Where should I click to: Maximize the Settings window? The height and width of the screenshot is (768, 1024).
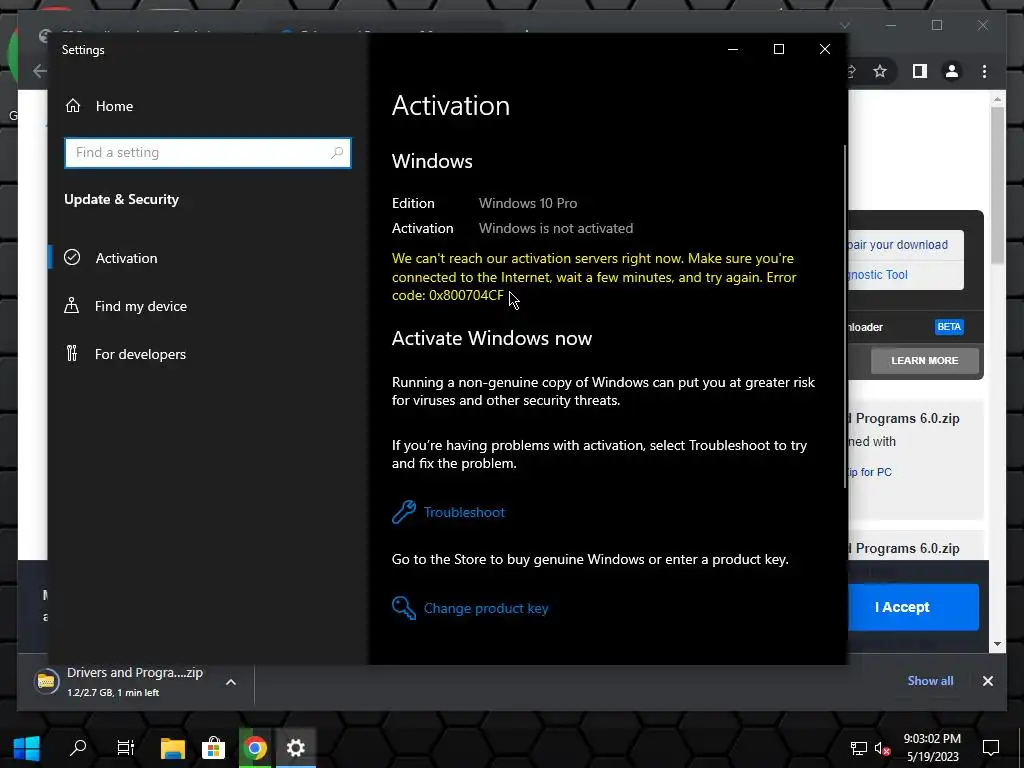point(778,50)
